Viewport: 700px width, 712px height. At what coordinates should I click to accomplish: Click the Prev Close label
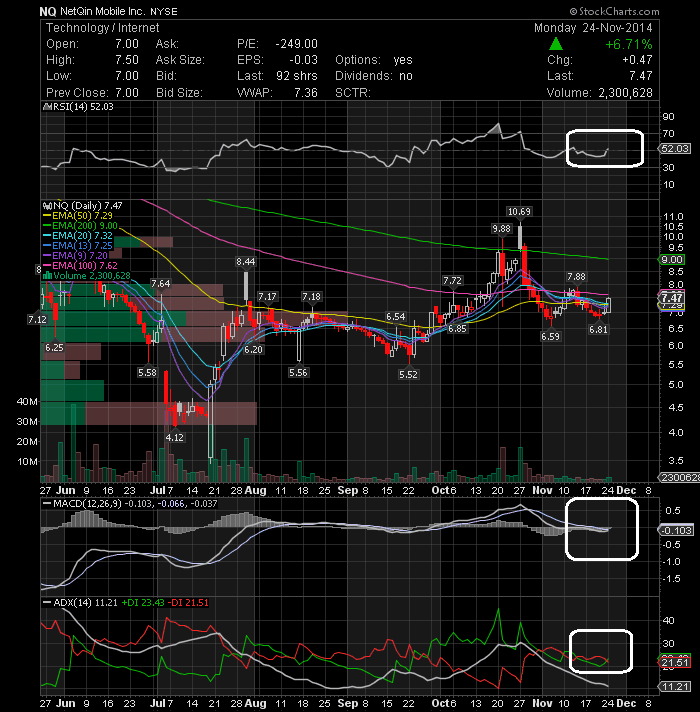click(x=77, y=93)
